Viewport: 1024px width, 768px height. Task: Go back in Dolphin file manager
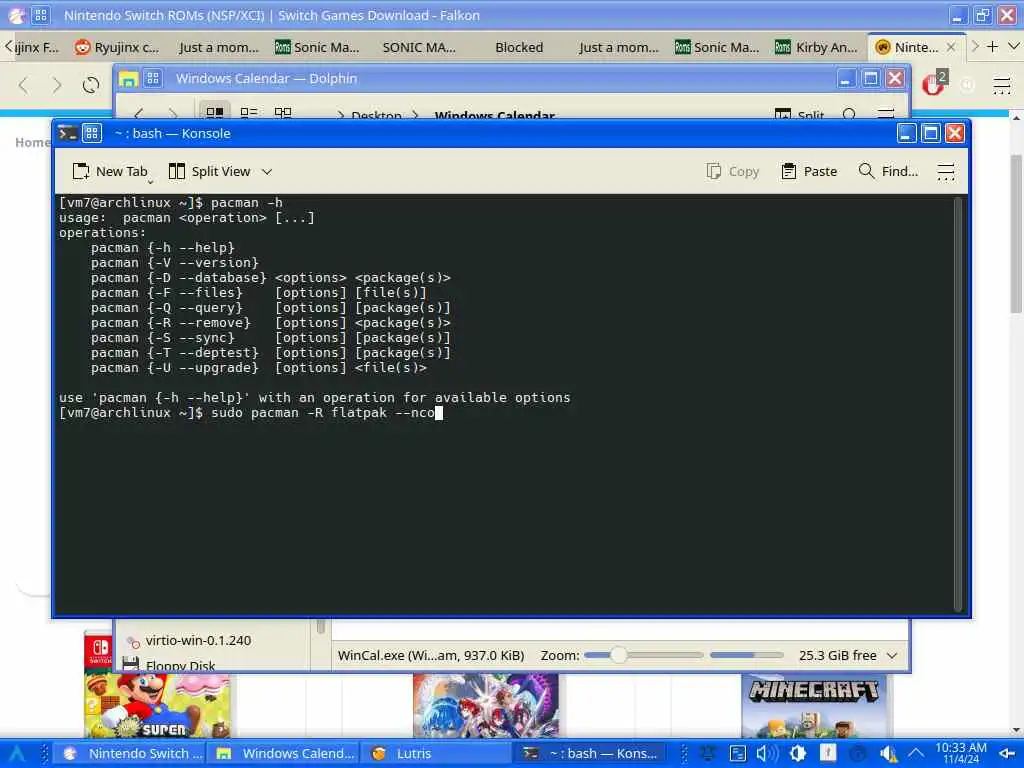[x=138, y=114]
